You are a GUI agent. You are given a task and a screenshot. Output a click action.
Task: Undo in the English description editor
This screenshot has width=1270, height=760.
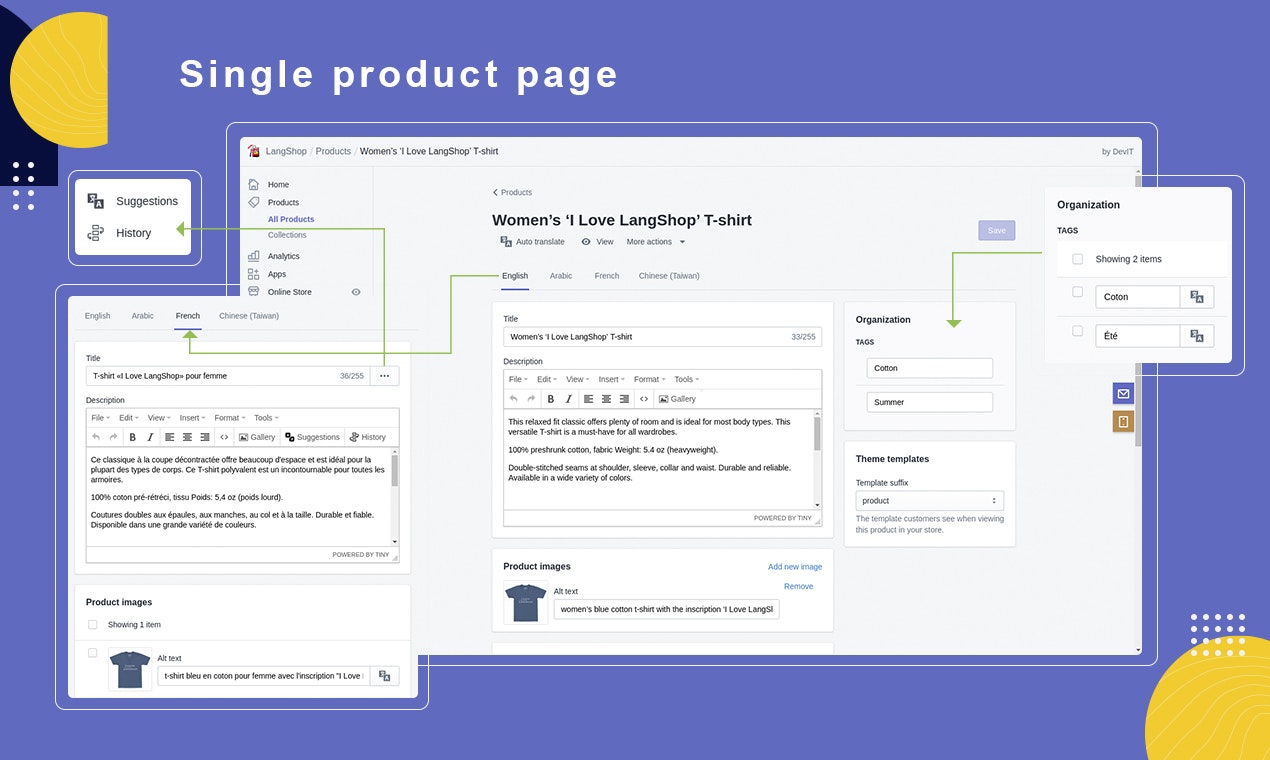point(514,399)
